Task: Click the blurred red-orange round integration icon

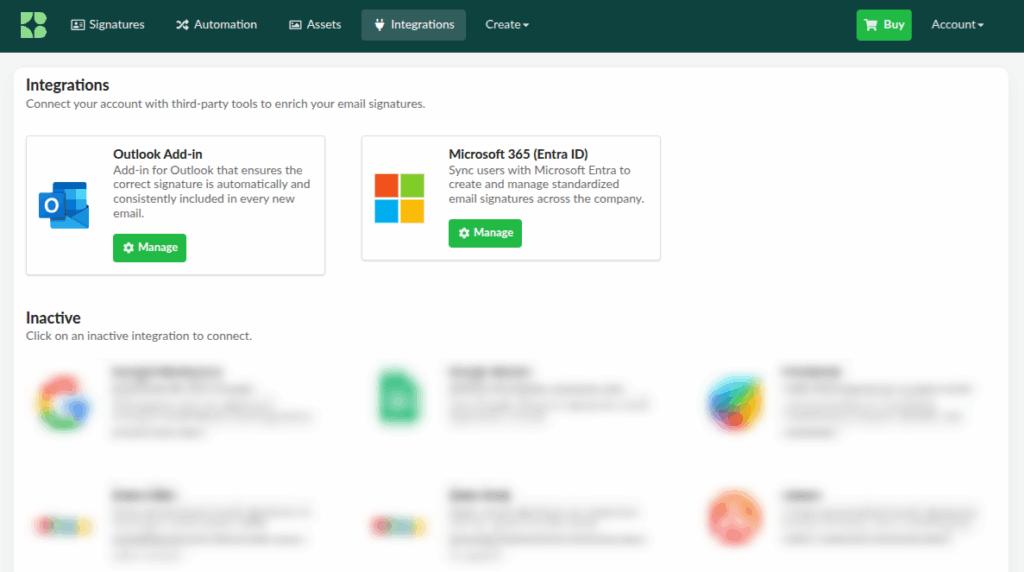Action: pyautogui.click(x=735, y=517)
